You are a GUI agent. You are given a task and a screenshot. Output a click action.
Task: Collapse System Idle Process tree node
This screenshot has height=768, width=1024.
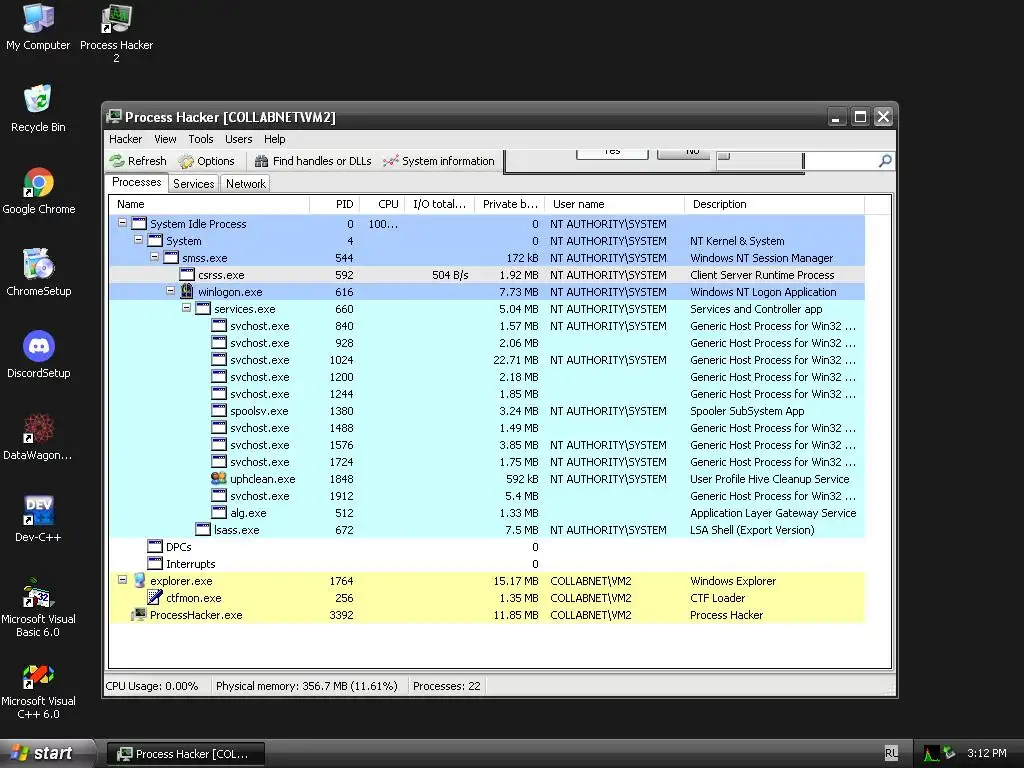point(122,223)
